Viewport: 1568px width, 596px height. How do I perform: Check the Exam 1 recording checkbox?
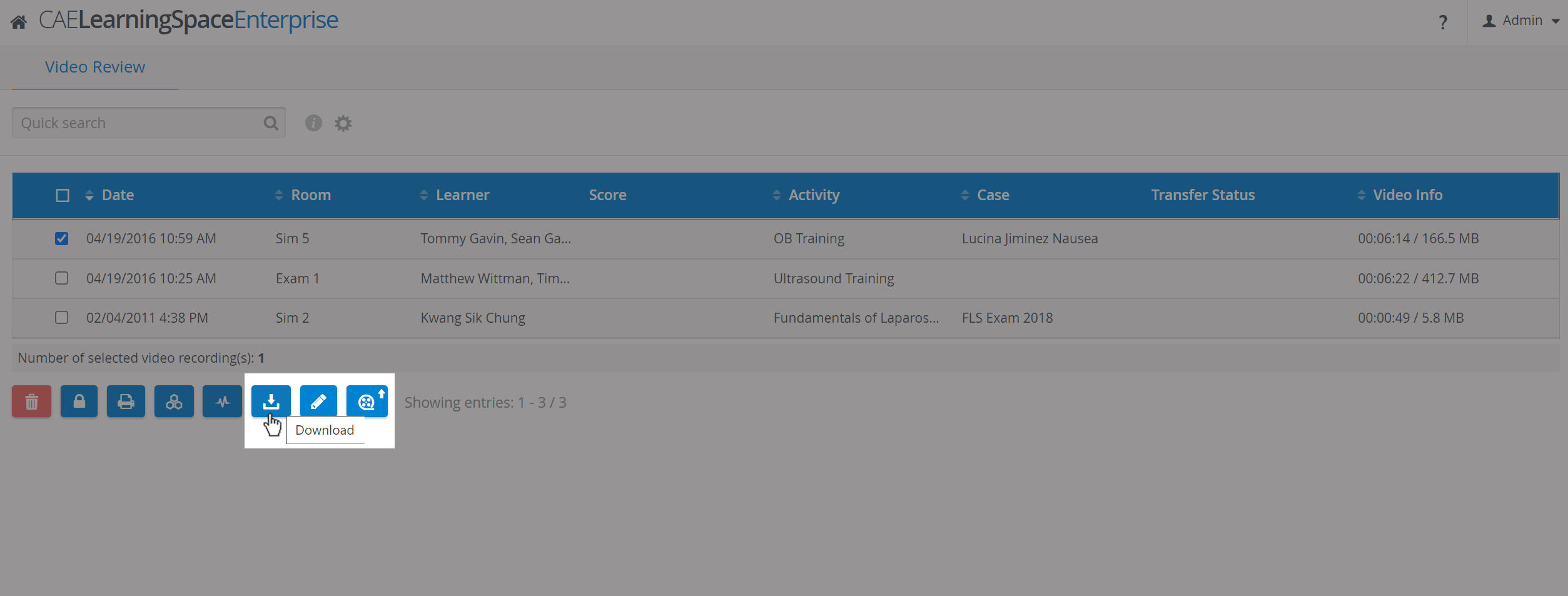pos(61,278)
